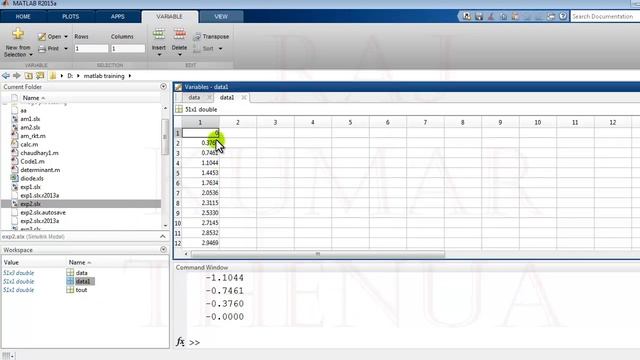This screenshot has height=360, width=640.
Task: Select data1 variable in Workspace
Action: (x=83, y=281)
